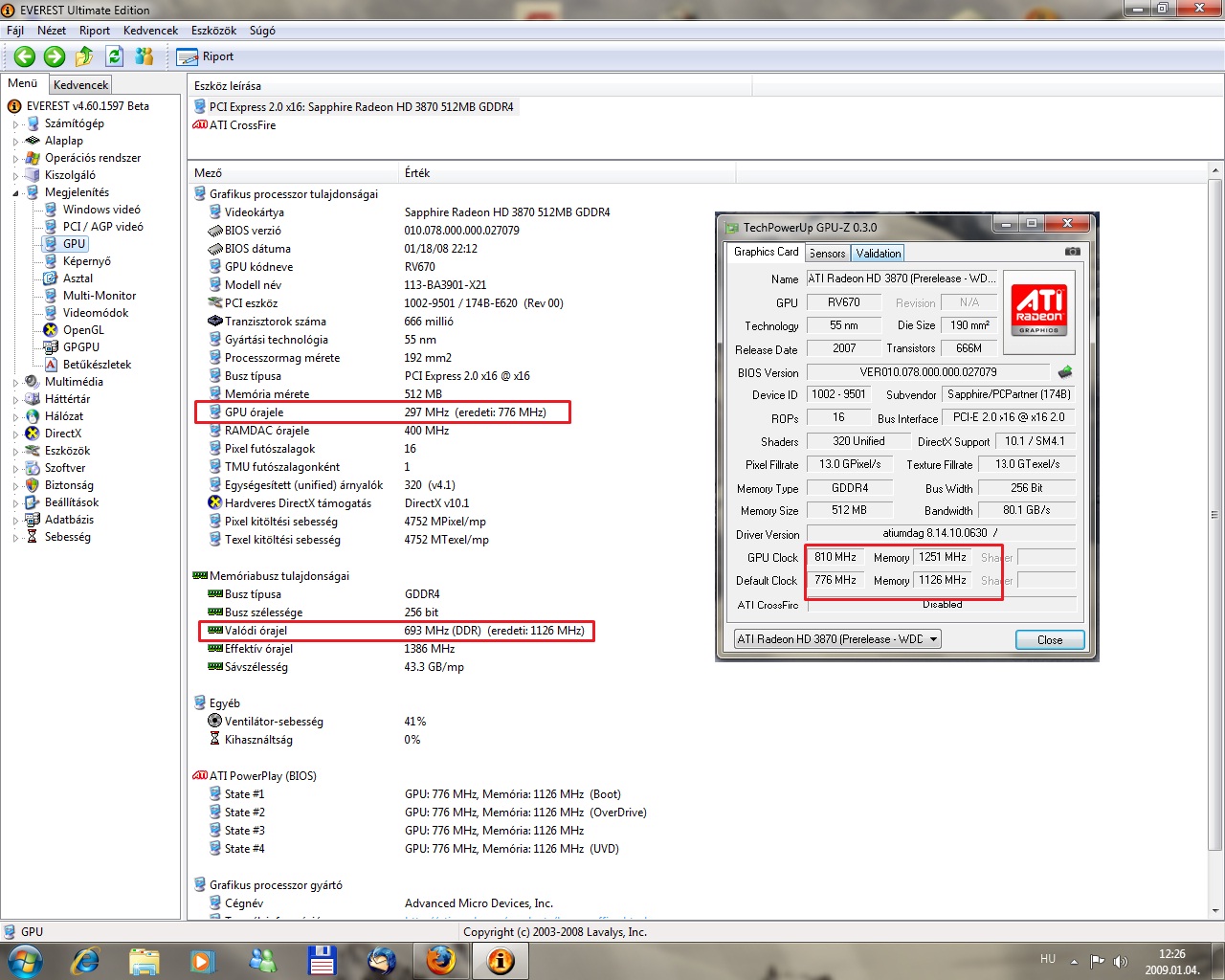Expand the DirectX tree node
This screenshot has width=1225, height=980.
(15, 434)
